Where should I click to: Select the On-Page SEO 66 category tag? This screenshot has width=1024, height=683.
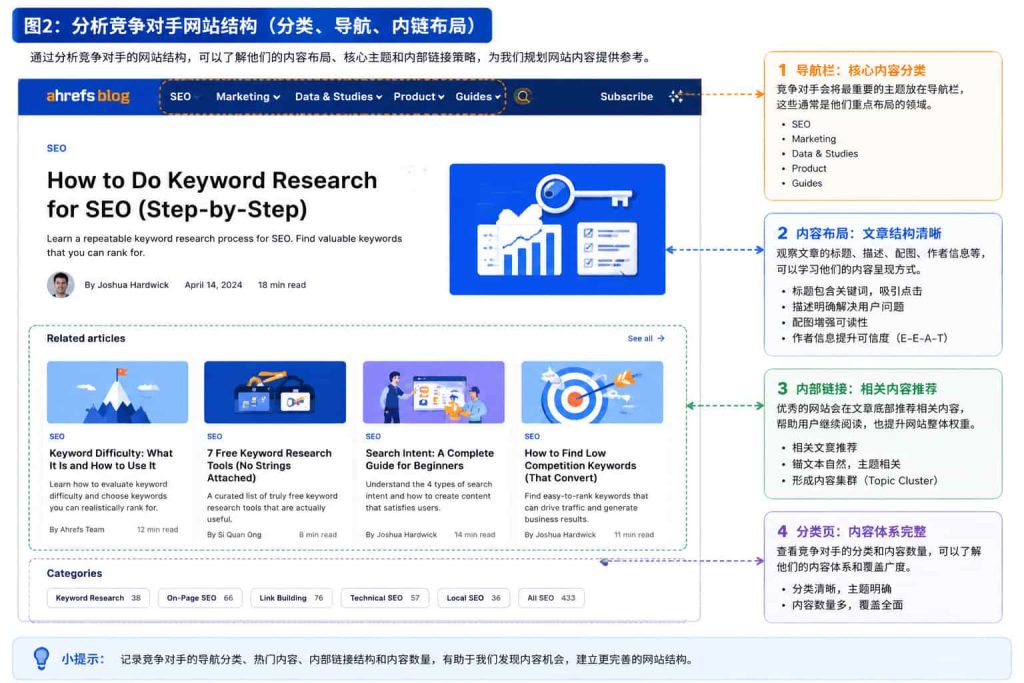pyautogui.click(x=200, y=597)
